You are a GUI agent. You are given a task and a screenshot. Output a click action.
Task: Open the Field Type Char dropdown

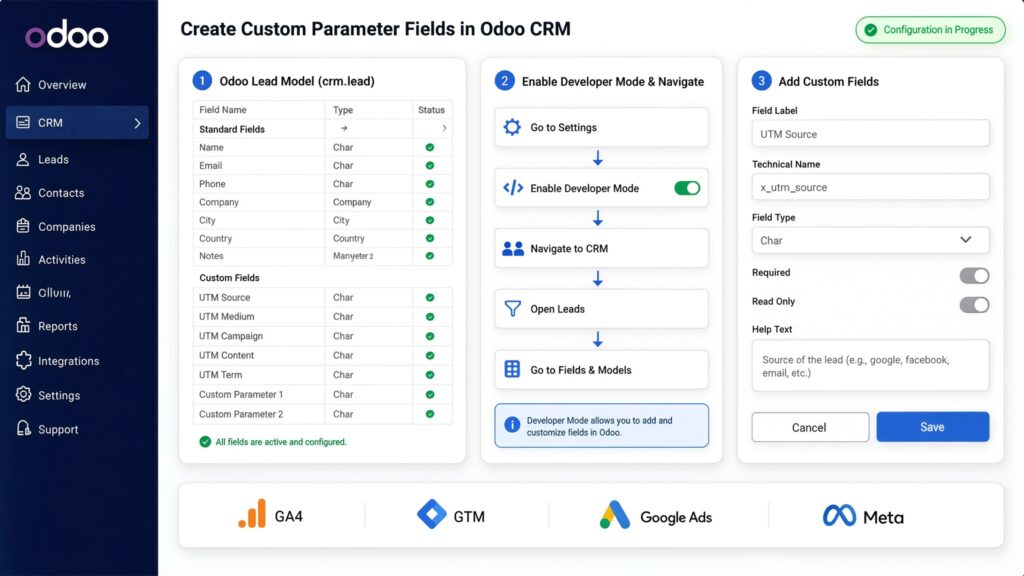pos(870,240)
